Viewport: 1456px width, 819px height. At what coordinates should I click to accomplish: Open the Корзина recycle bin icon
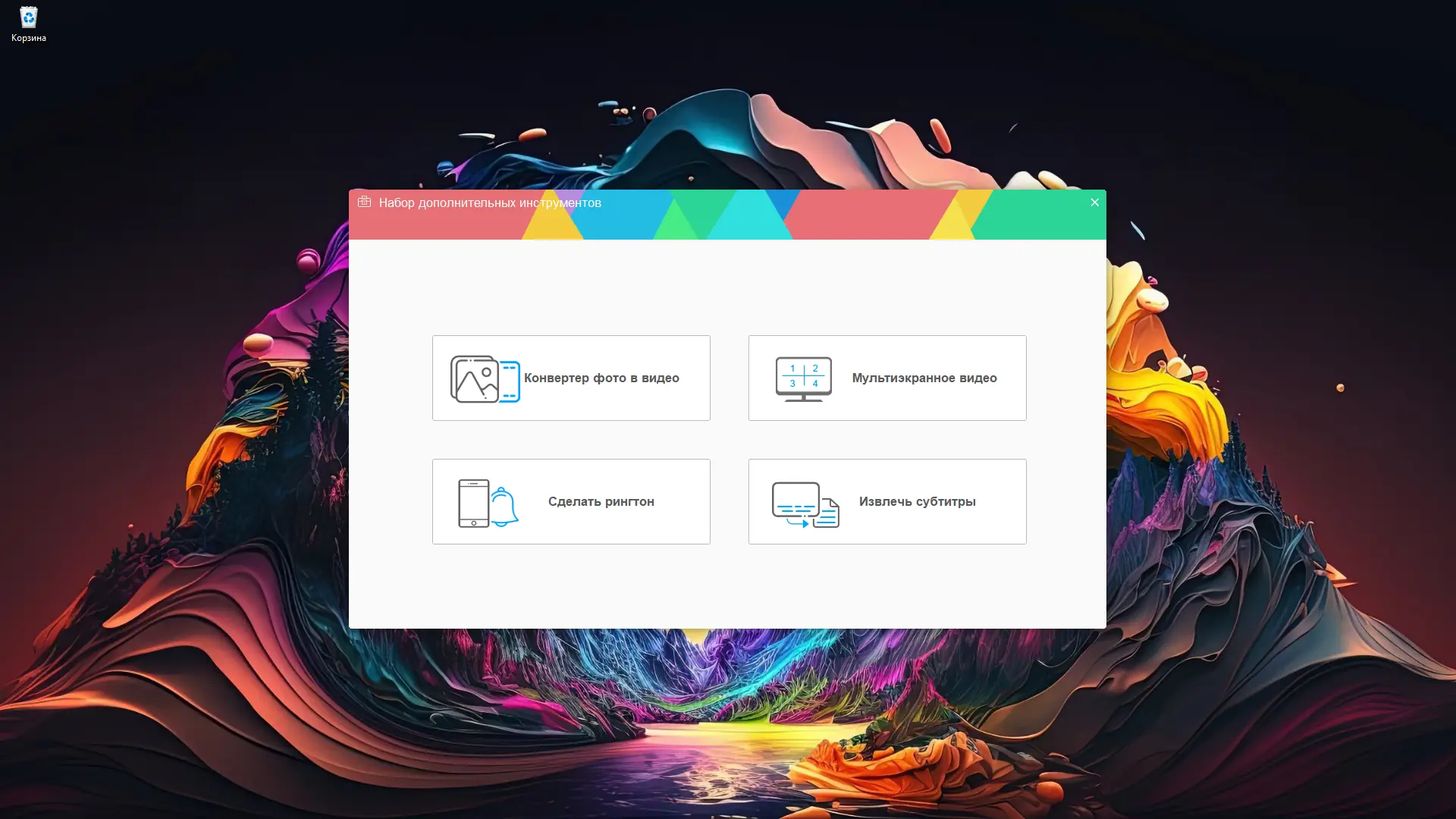(28, 17)
